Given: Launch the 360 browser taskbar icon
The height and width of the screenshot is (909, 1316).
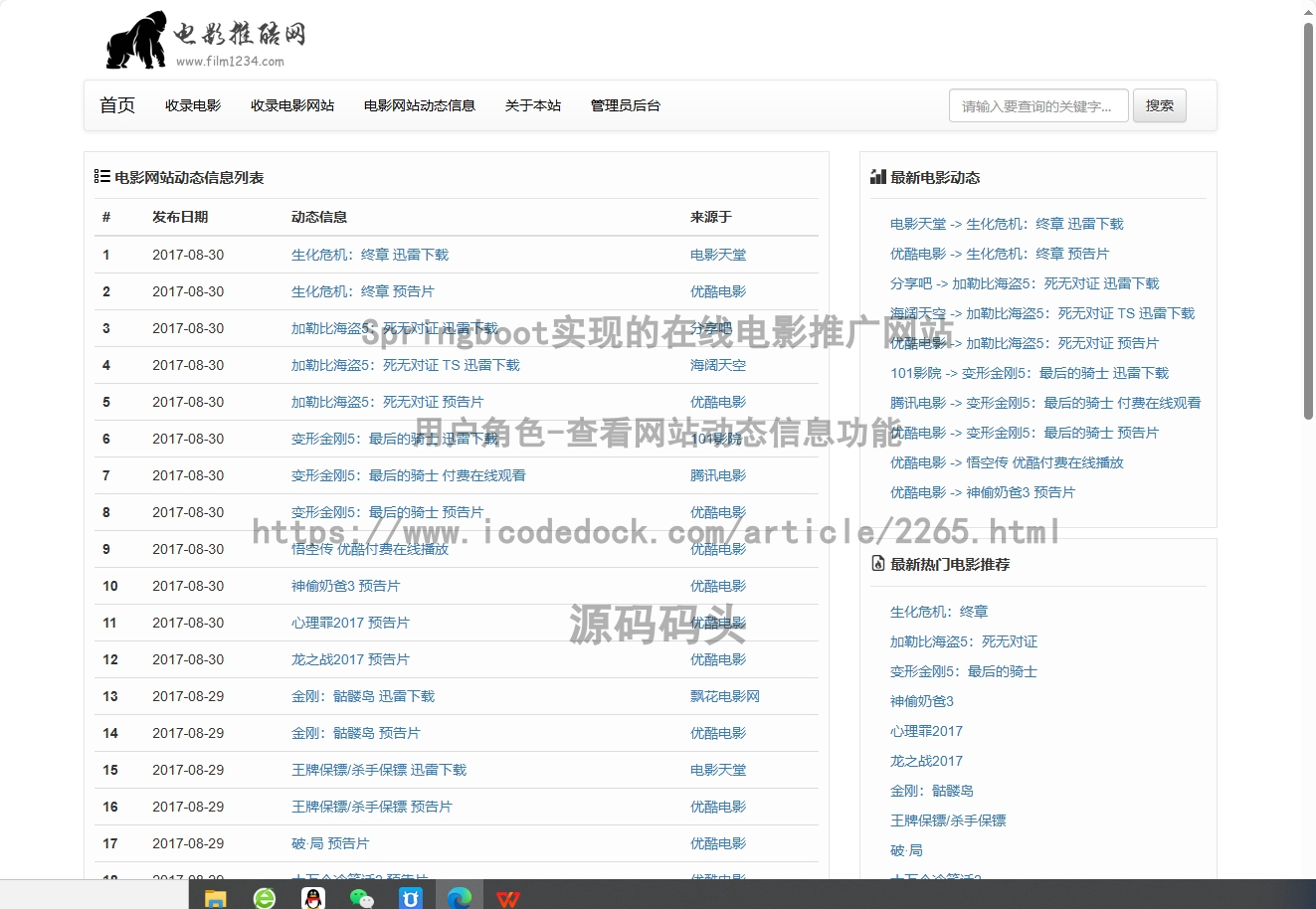Looking at the screenshot, I should click(x=265, y=898).
